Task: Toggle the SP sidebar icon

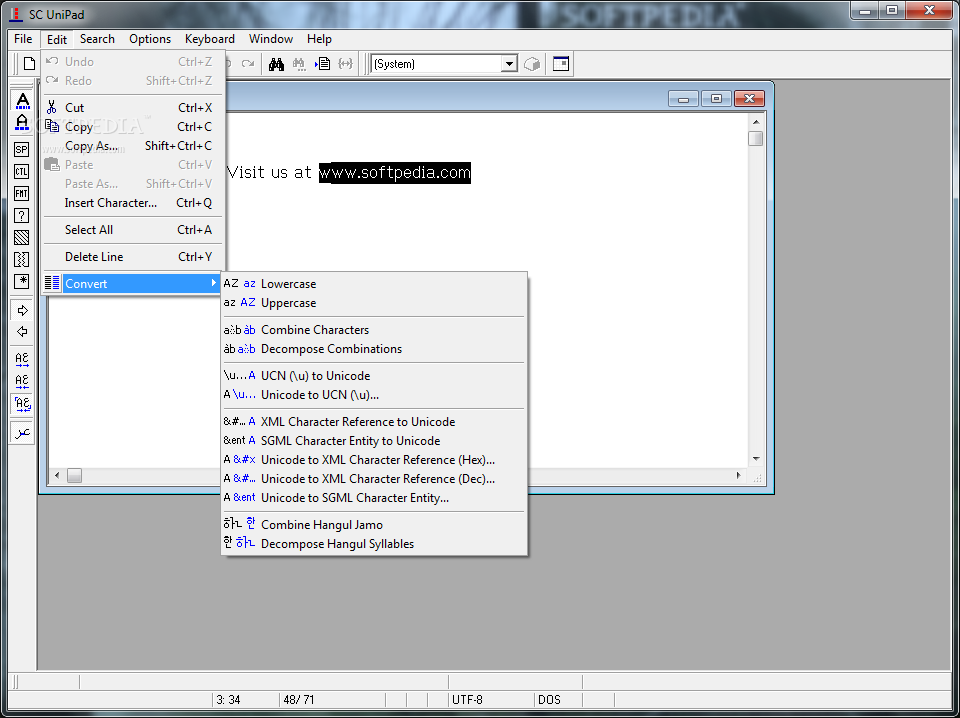Action: coord(21,149)
